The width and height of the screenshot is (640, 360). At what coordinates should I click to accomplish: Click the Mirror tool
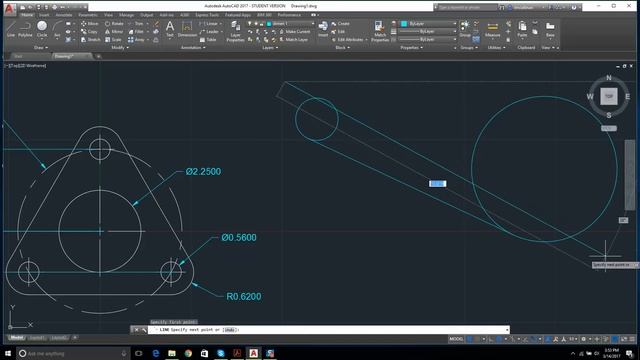coord(114,31)
